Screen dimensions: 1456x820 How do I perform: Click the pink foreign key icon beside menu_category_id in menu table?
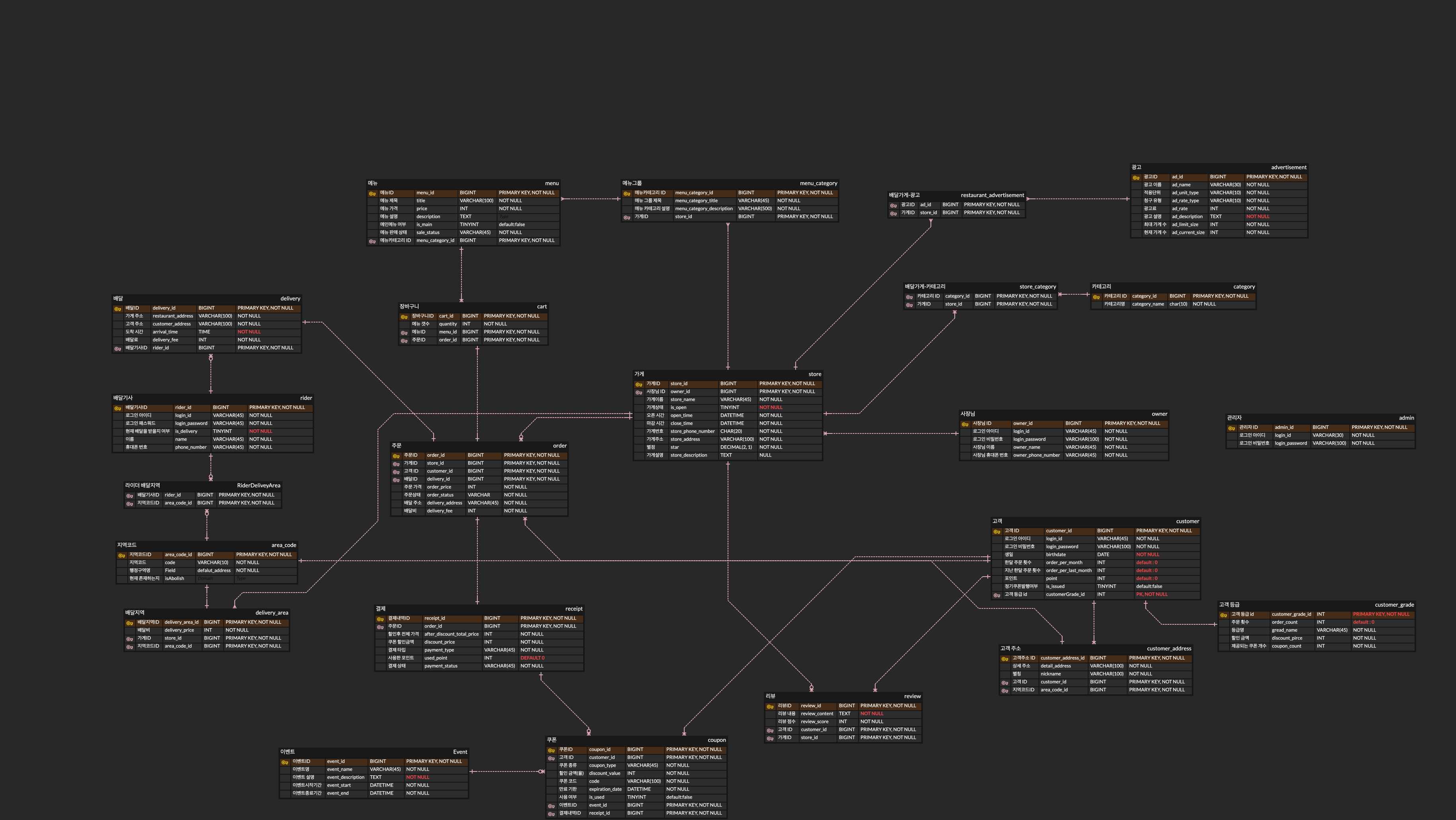coord(372,241)
